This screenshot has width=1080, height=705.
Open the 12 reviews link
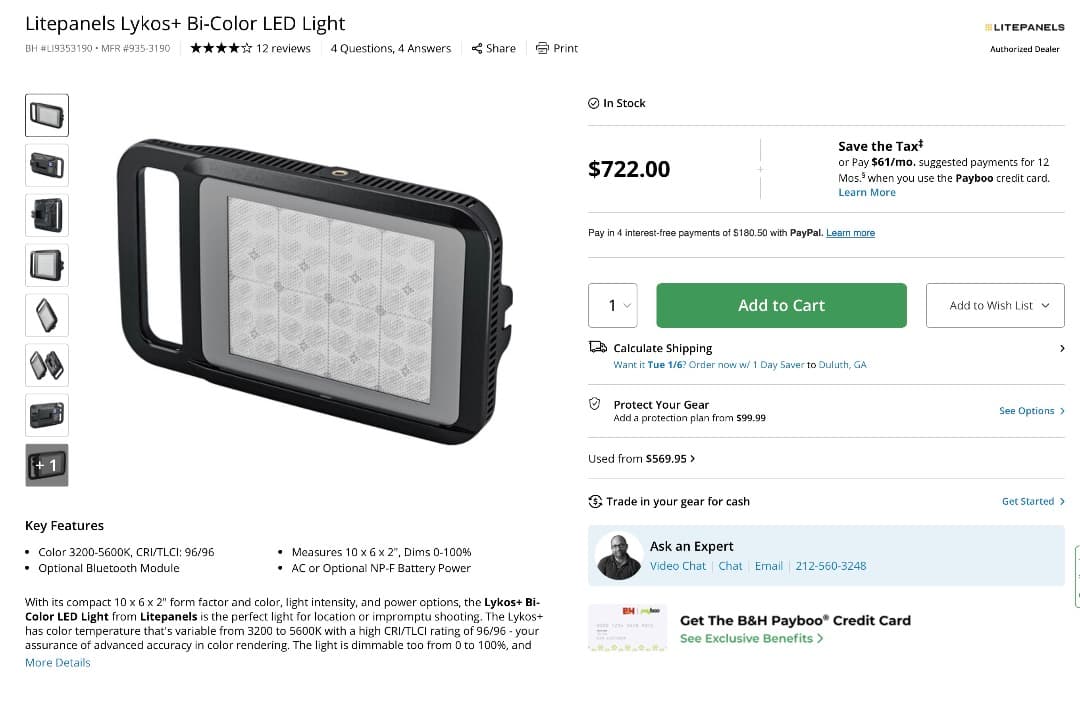284,48
